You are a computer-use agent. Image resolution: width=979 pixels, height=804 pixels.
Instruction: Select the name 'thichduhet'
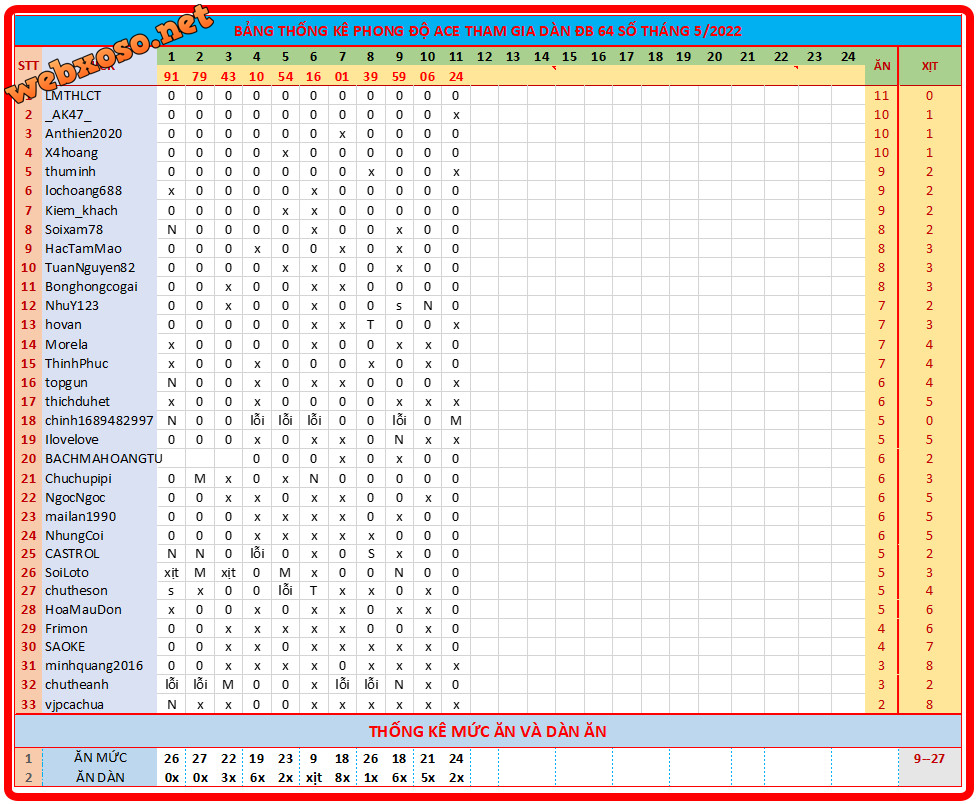[77, 401]
